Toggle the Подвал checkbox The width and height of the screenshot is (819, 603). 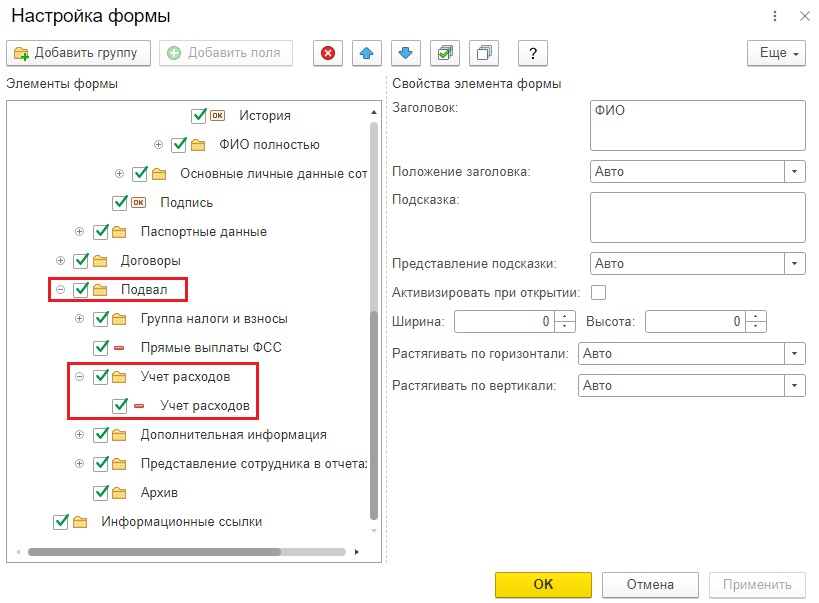click(81, 289)
